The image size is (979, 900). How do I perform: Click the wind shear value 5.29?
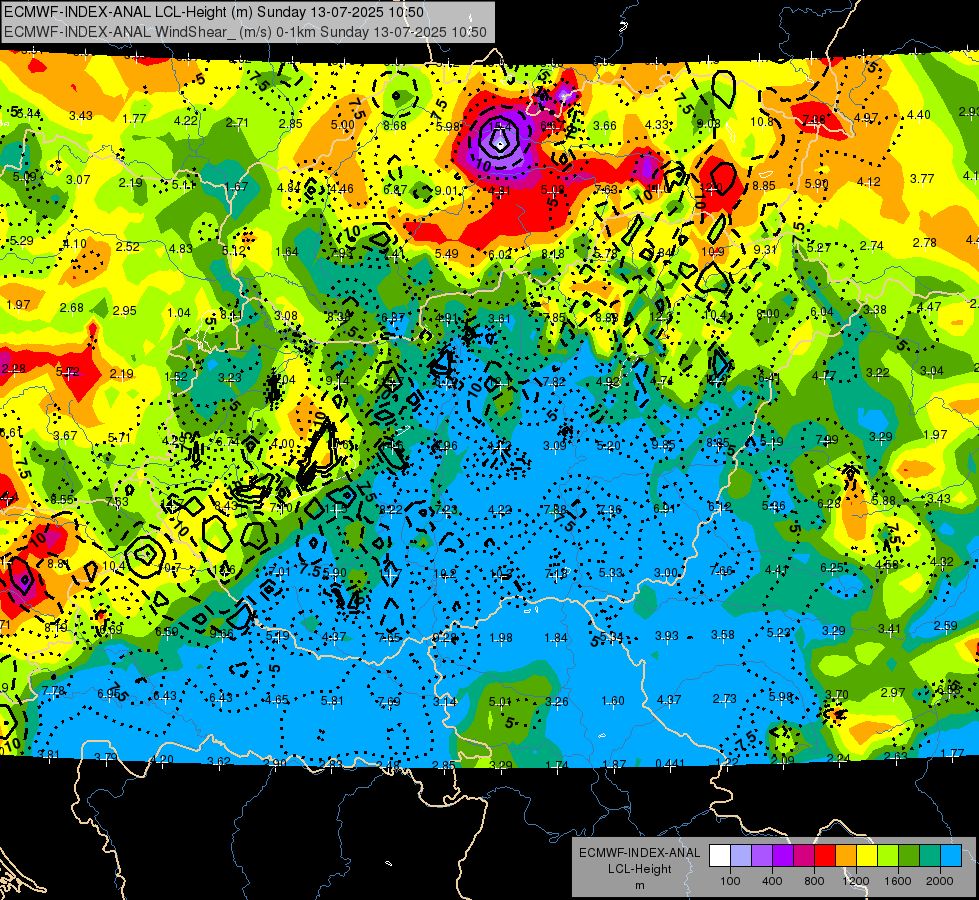tap(21, 240)
